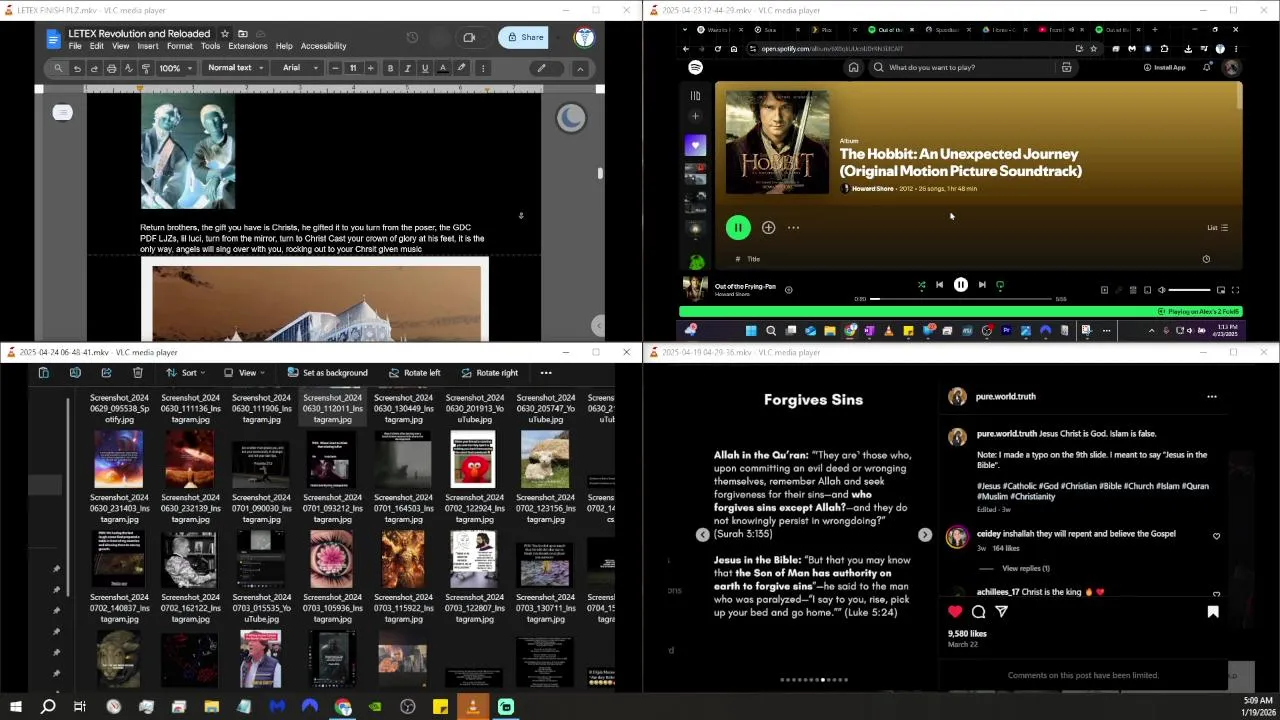Toggle shuffle in Spotify player
Viewport: 1280px width, 720px height.
coord(921,285)
